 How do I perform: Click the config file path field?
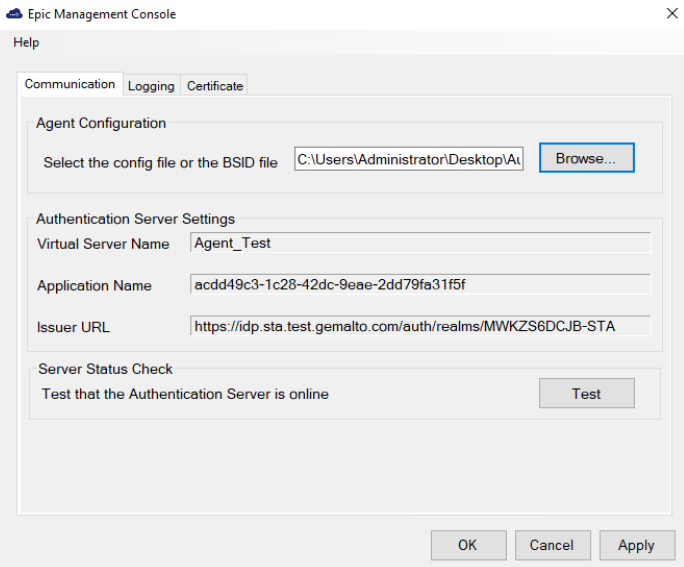point(409,159)
